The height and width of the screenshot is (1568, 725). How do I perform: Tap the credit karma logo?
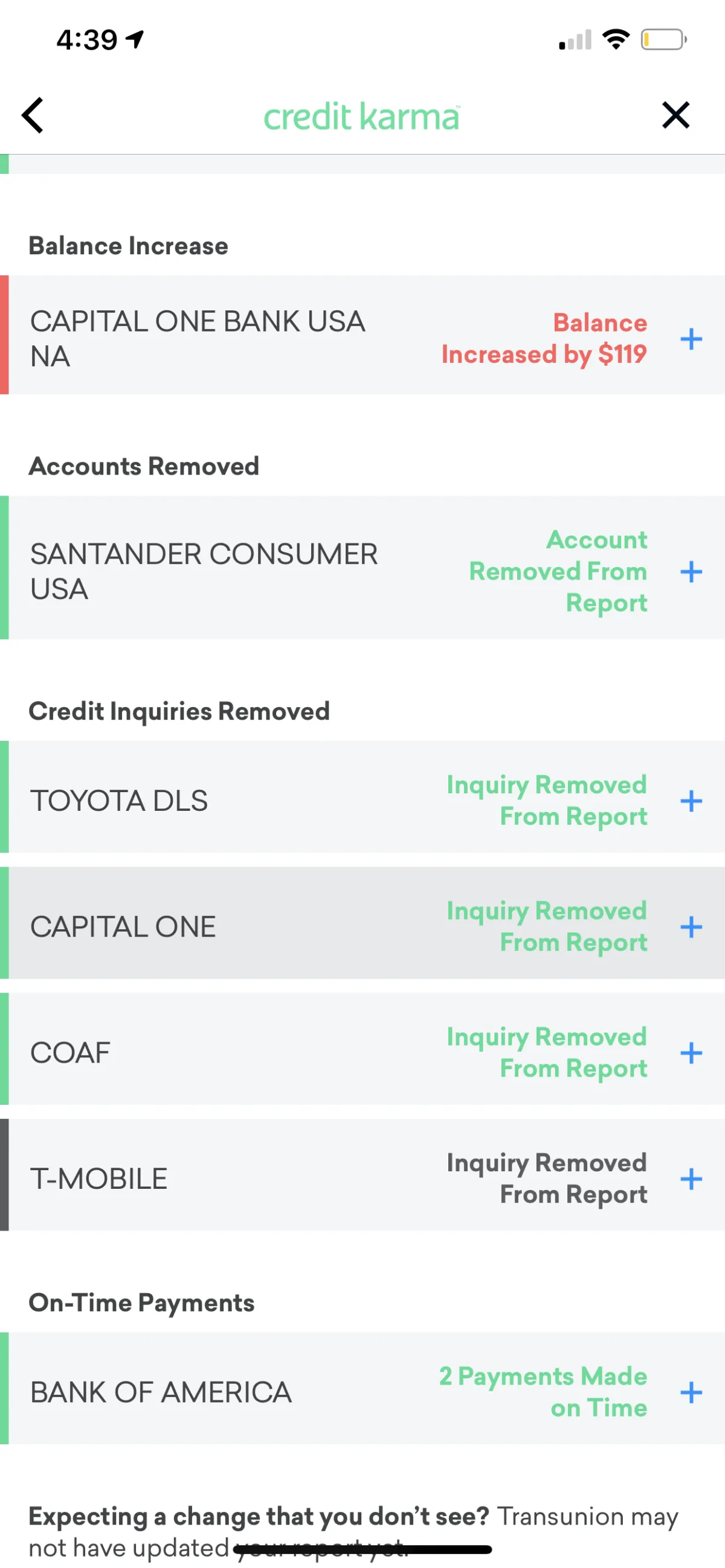click(x=361, y=117)
